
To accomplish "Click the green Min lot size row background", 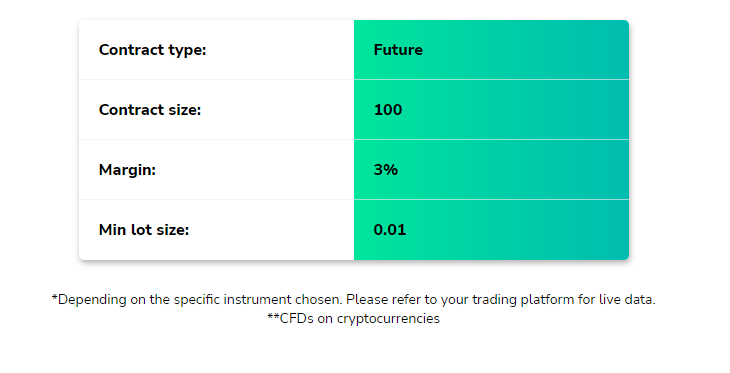I will point(491,230).
